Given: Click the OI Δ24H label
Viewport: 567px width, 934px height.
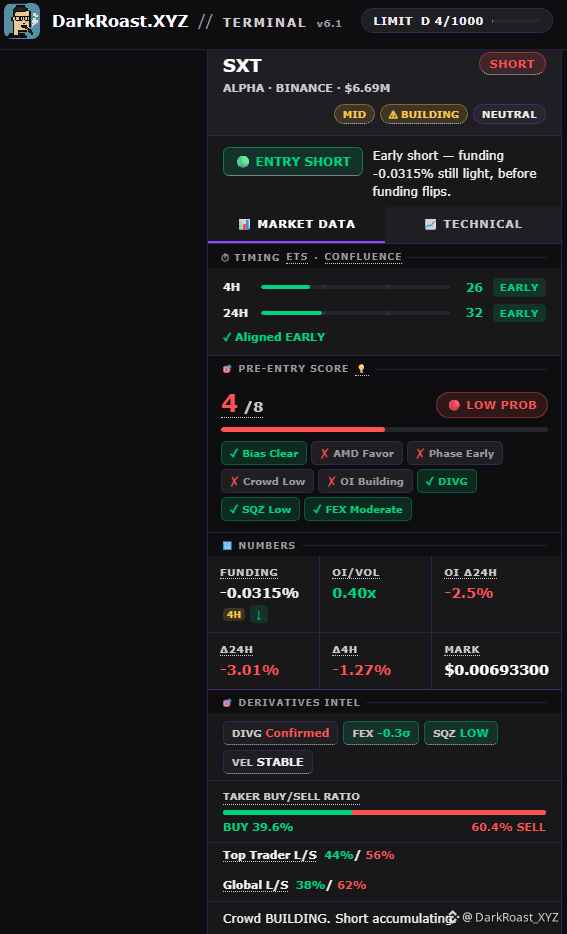Looking at the screenshot, I should (x=471, y=573).
